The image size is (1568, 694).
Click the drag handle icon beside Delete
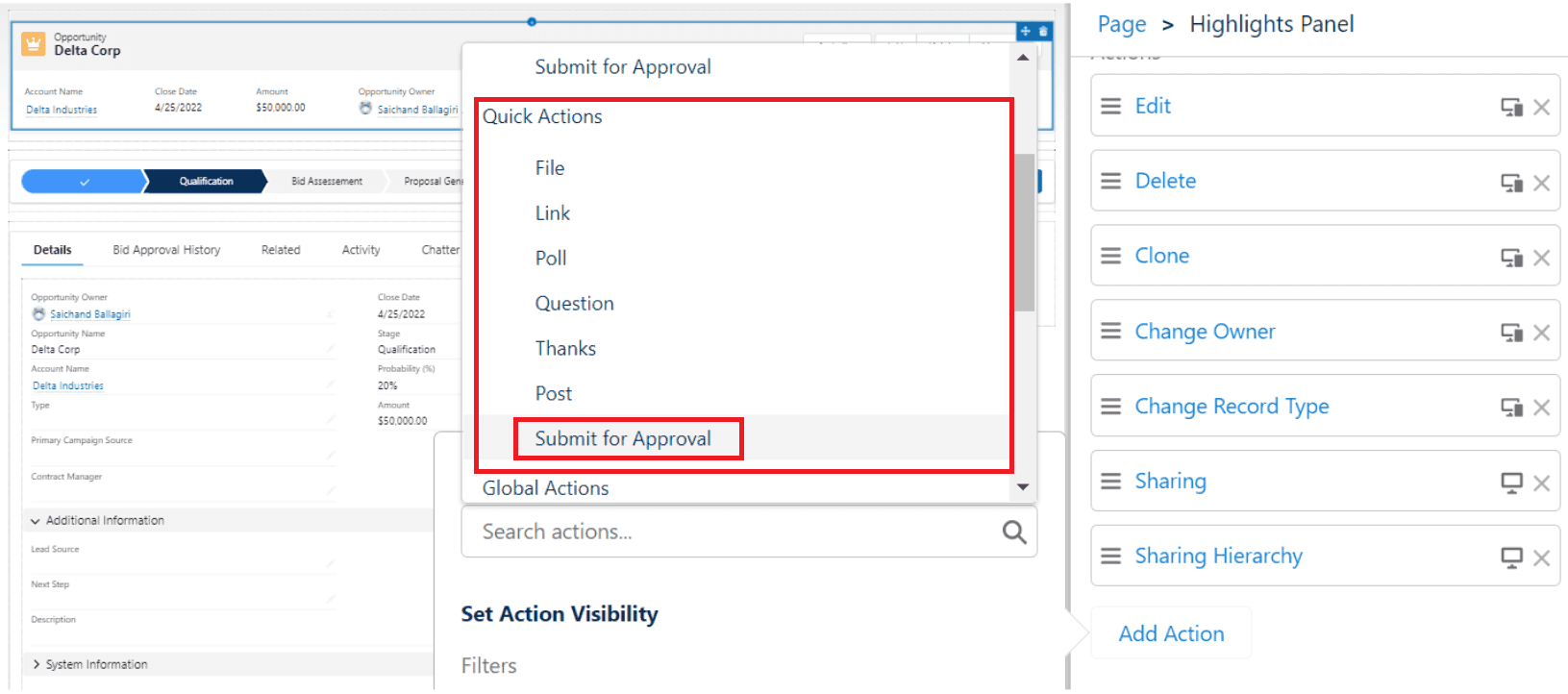(1110, 181)
